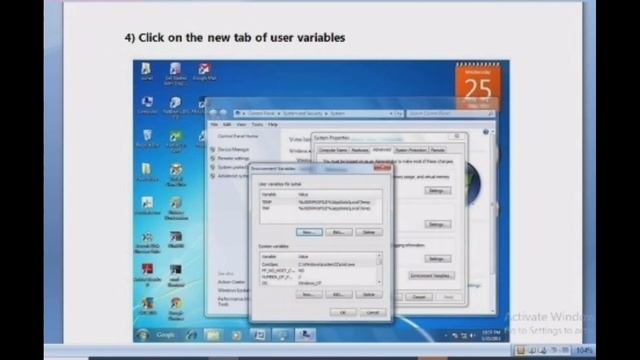The image size is (640, 360).
Task: Click Device Manager link
Action: (233, 150)
